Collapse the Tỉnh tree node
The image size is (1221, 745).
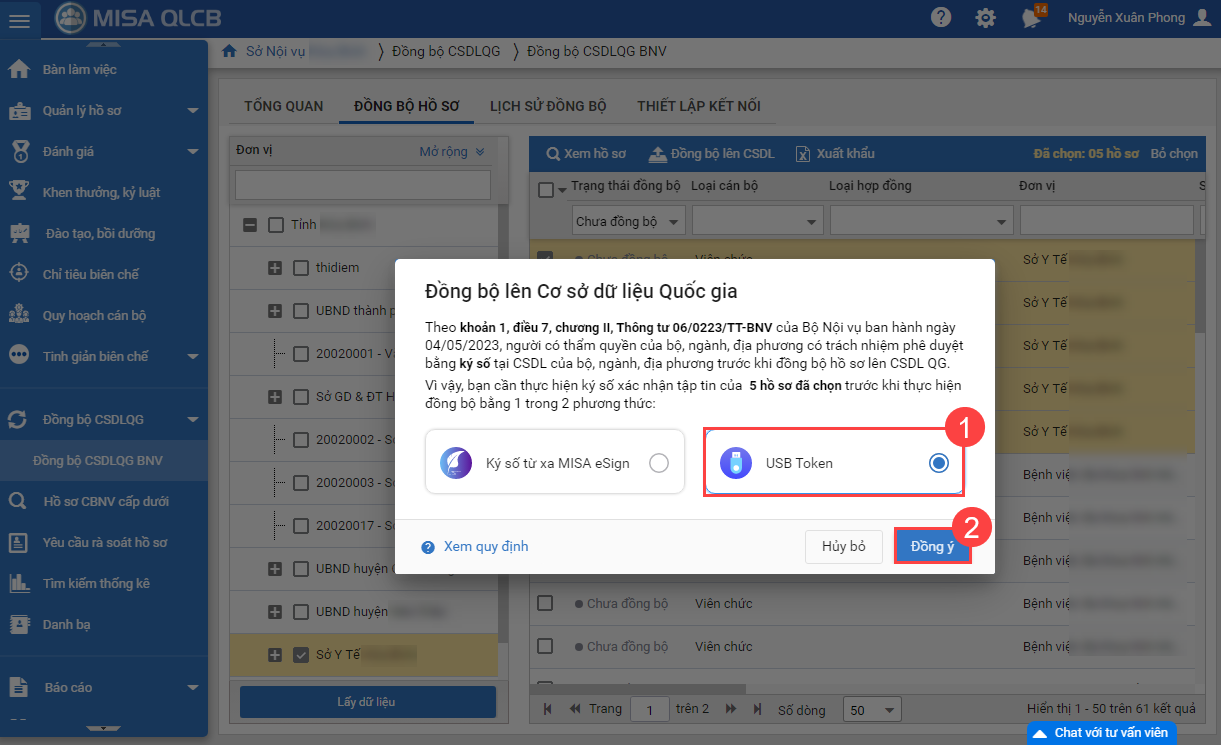[x=250, y=225]
